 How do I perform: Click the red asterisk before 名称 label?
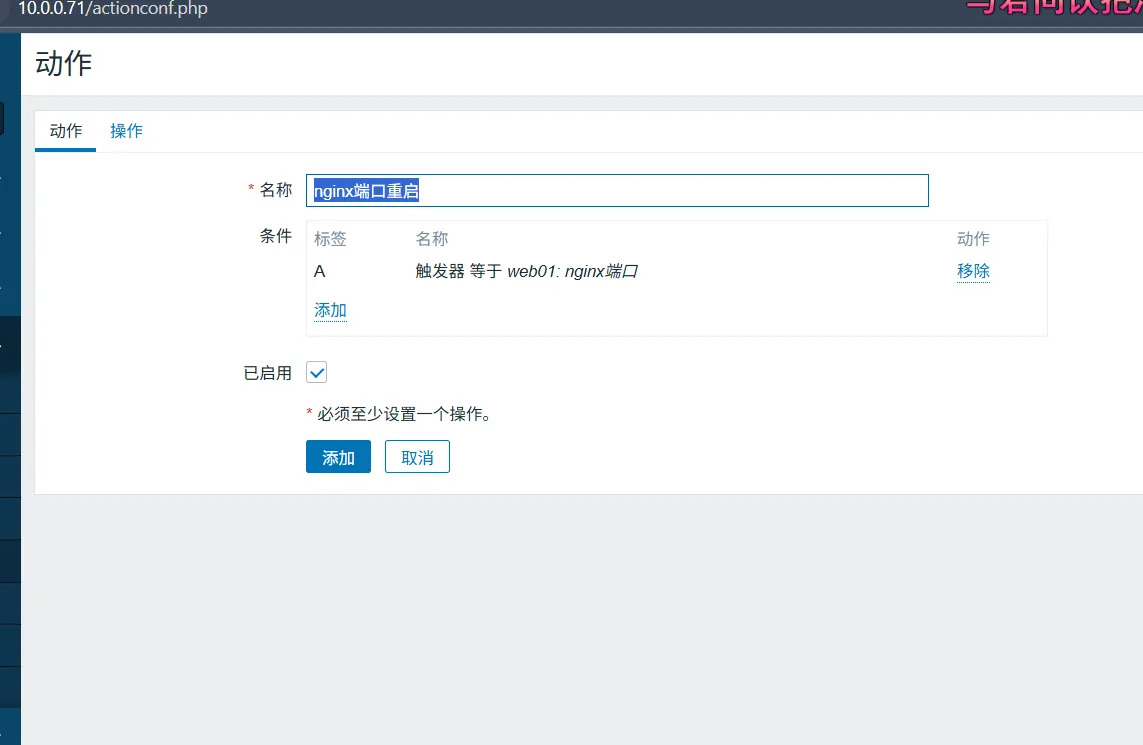251,189
